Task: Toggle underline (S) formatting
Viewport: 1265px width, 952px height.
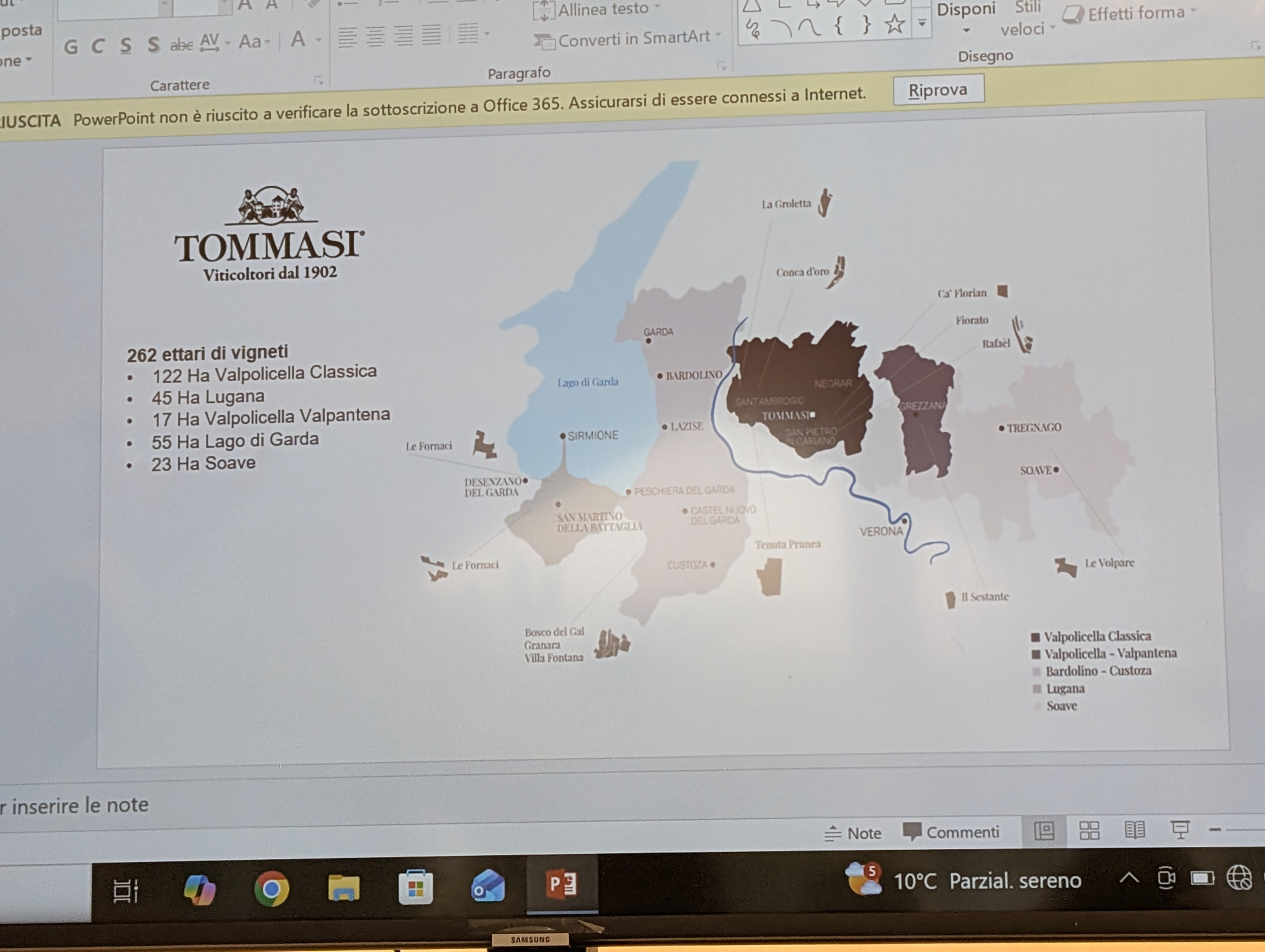Action: (x=126, y=45)
